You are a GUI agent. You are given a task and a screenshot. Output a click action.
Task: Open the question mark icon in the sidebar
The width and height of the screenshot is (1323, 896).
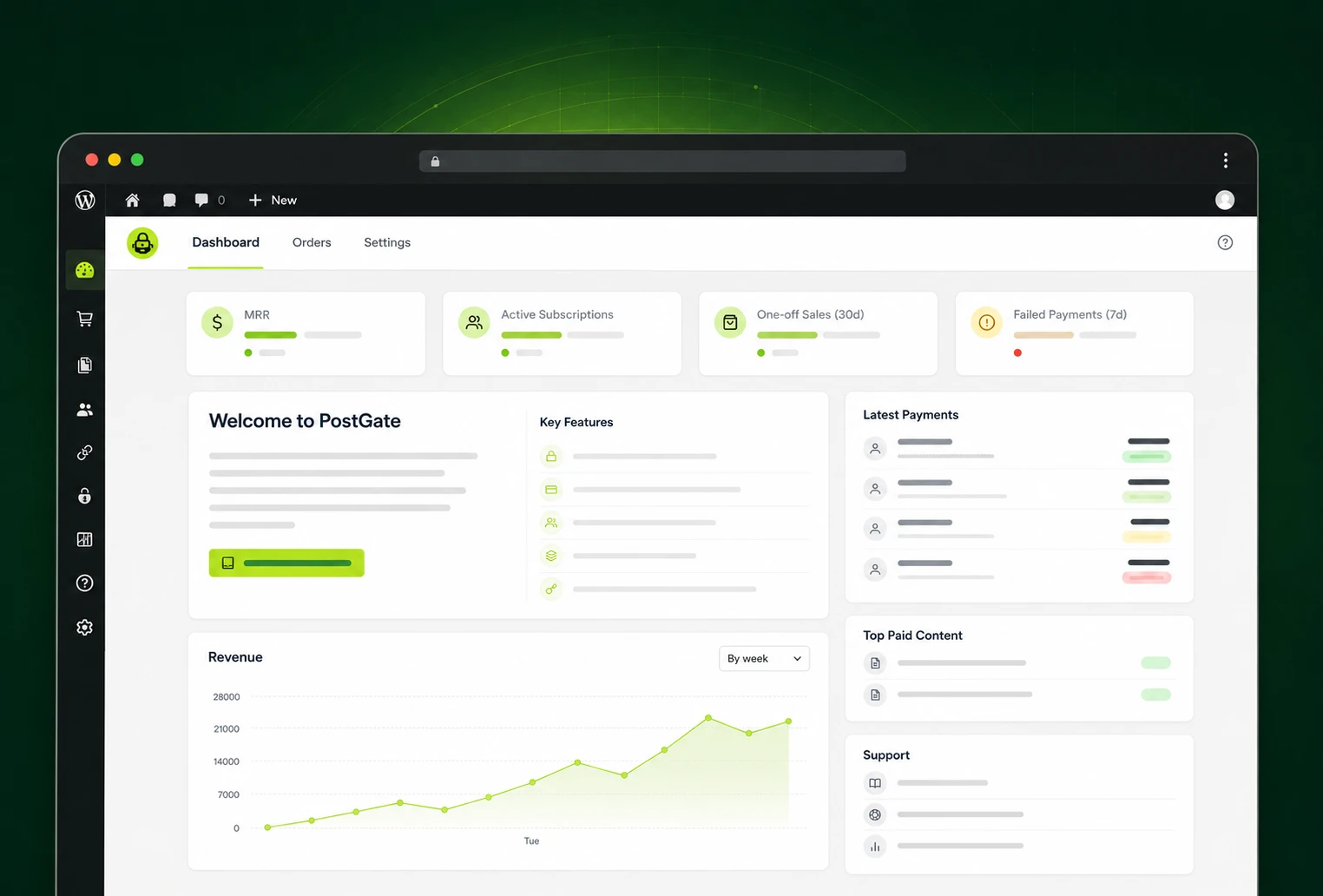pyautogui.click(x=84, y=583)
